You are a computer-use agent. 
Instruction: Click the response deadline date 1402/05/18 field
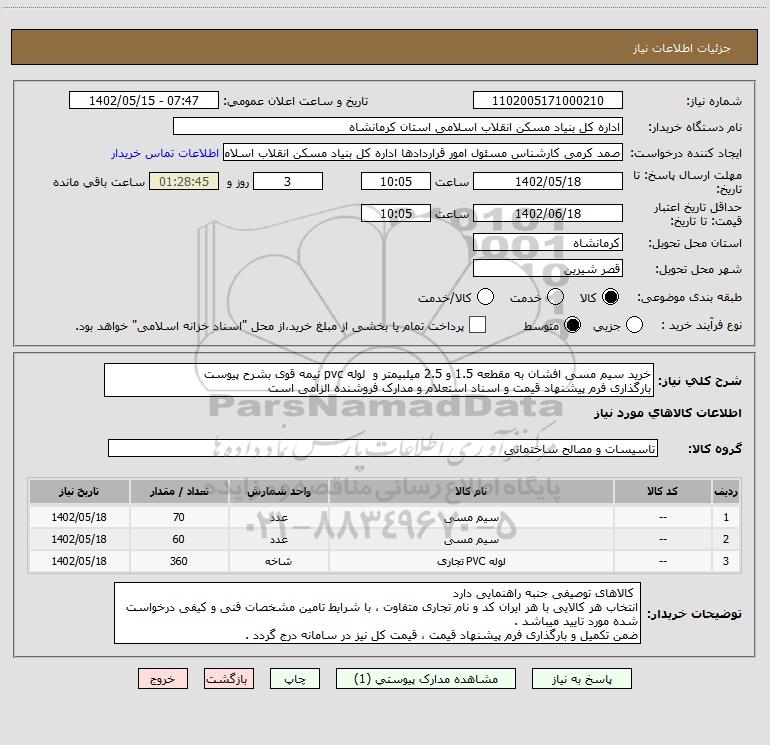548,181
